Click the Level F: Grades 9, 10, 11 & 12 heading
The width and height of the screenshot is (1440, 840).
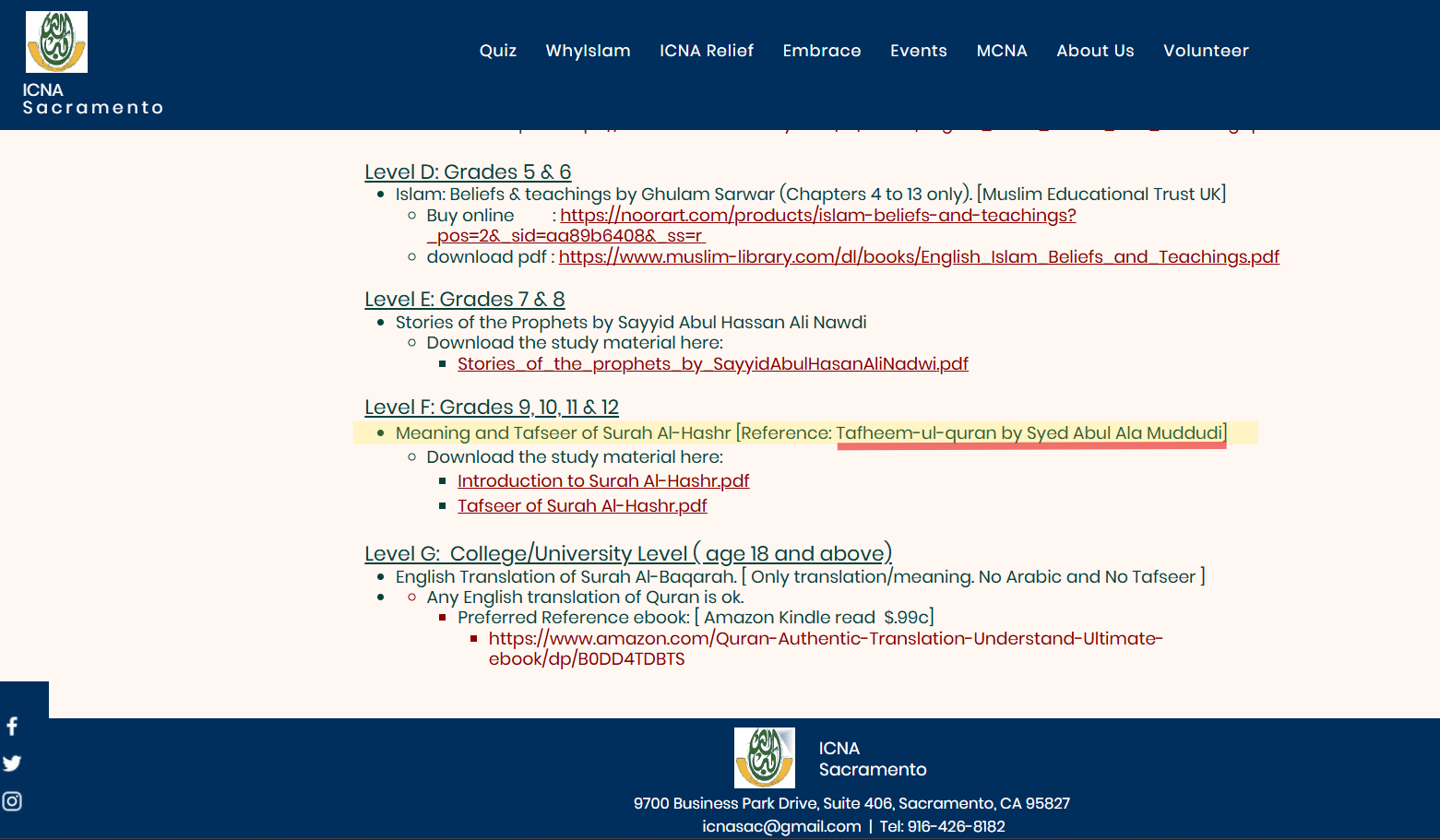click(x=492, y=408)
